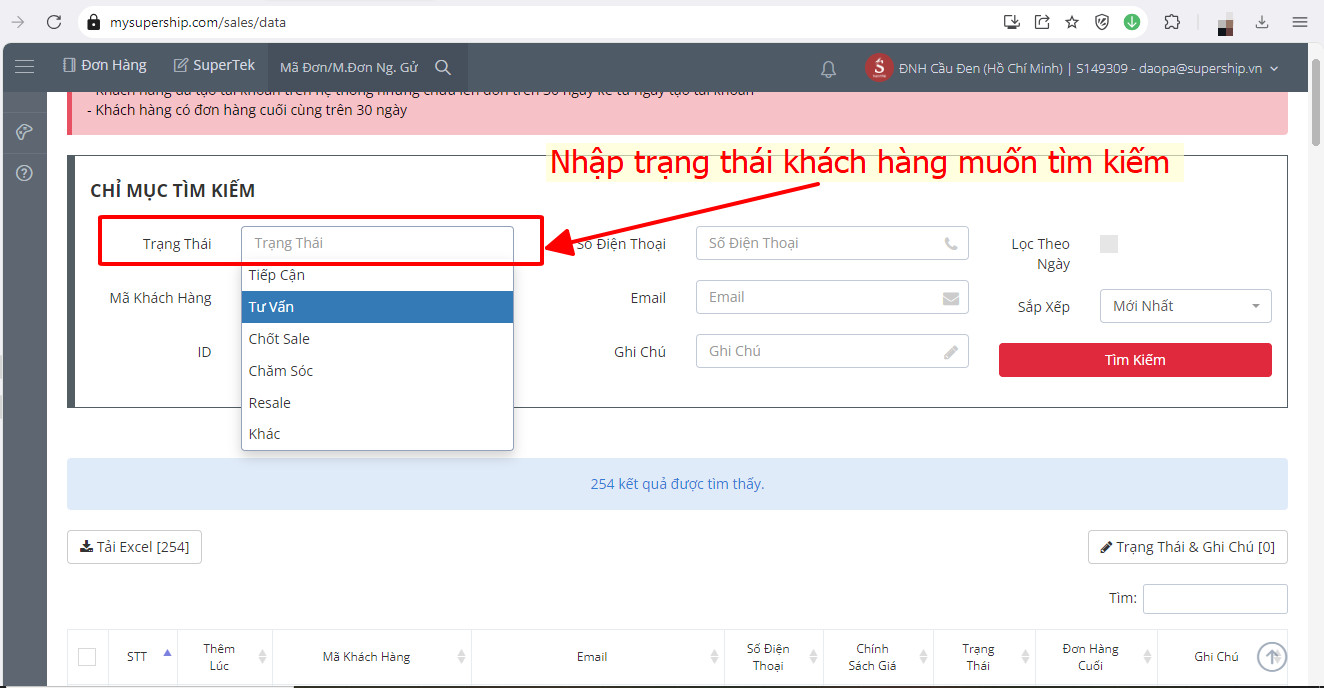
Task: Click the phone icon in Số Điện Thoại field
Action: click(950, 243)
